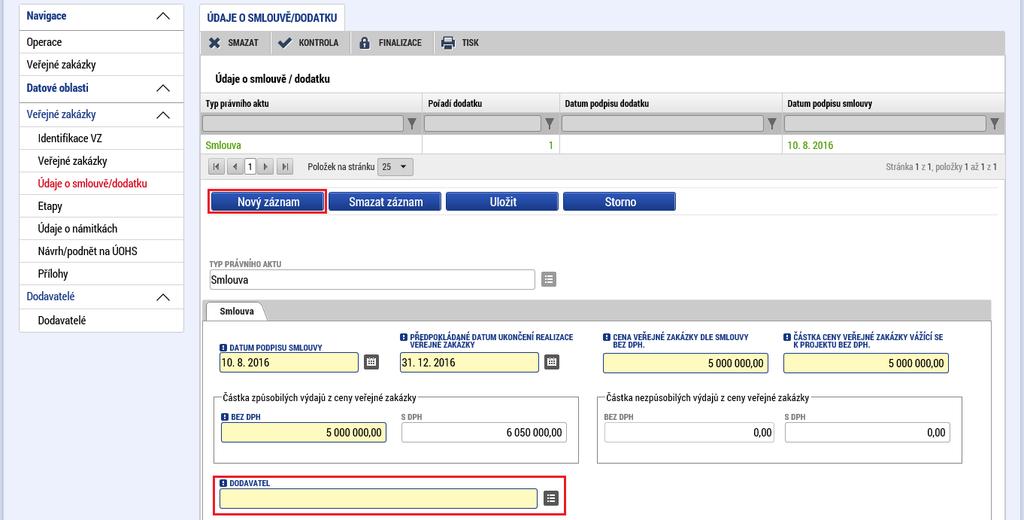The width and height of the screenshot is (1024, 520).
Task: Open Veřejné zakázky under Navigace
Action: point(101,65)
